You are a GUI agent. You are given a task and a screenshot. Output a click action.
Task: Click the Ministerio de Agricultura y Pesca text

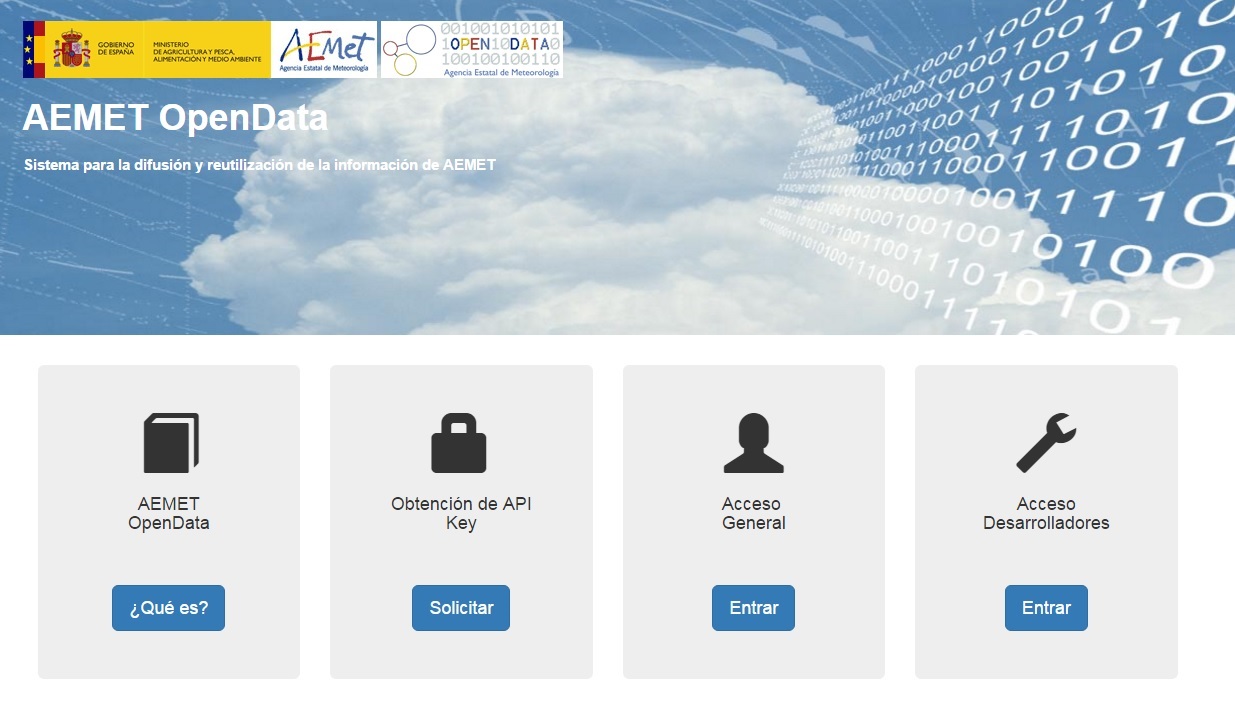coord(207,52)
